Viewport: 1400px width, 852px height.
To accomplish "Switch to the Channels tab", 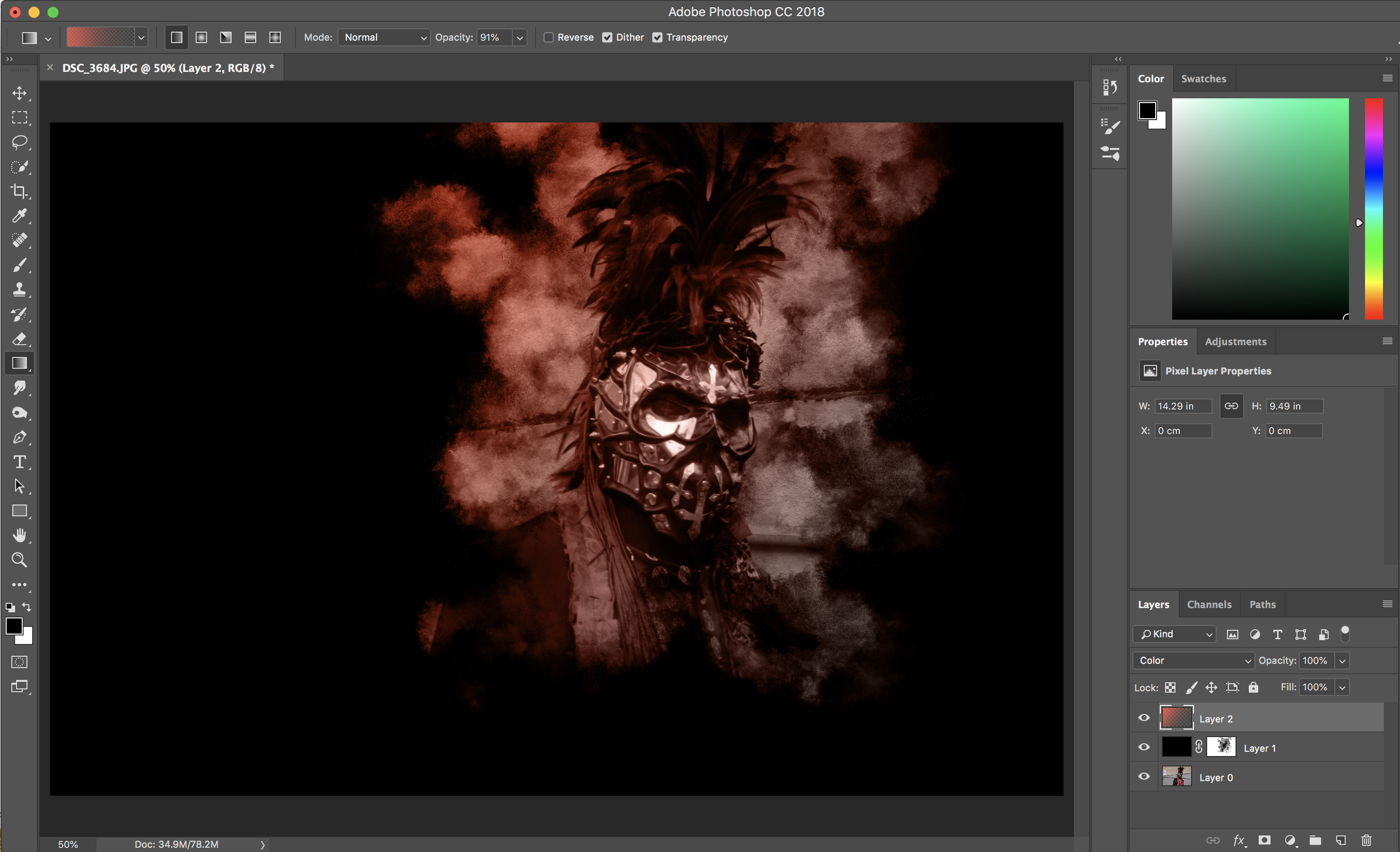I will point(1209,604).
